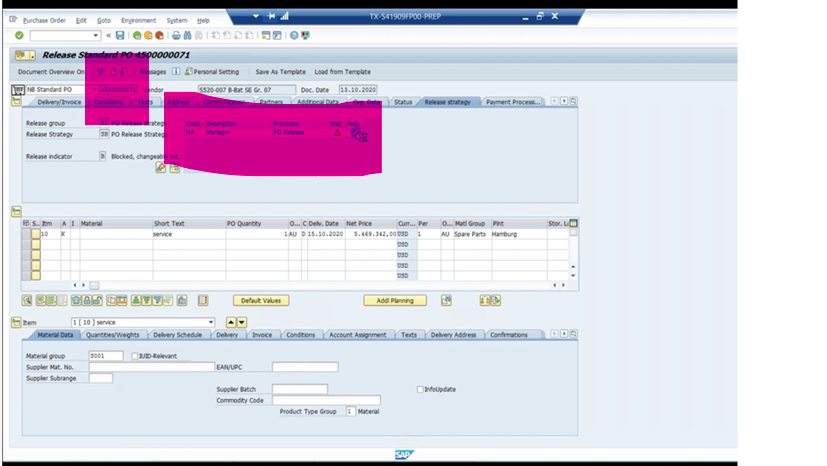Viewport: 827px width, 466px height.
Task: Click the Personal Setting button
Action: tap(211, 72)
